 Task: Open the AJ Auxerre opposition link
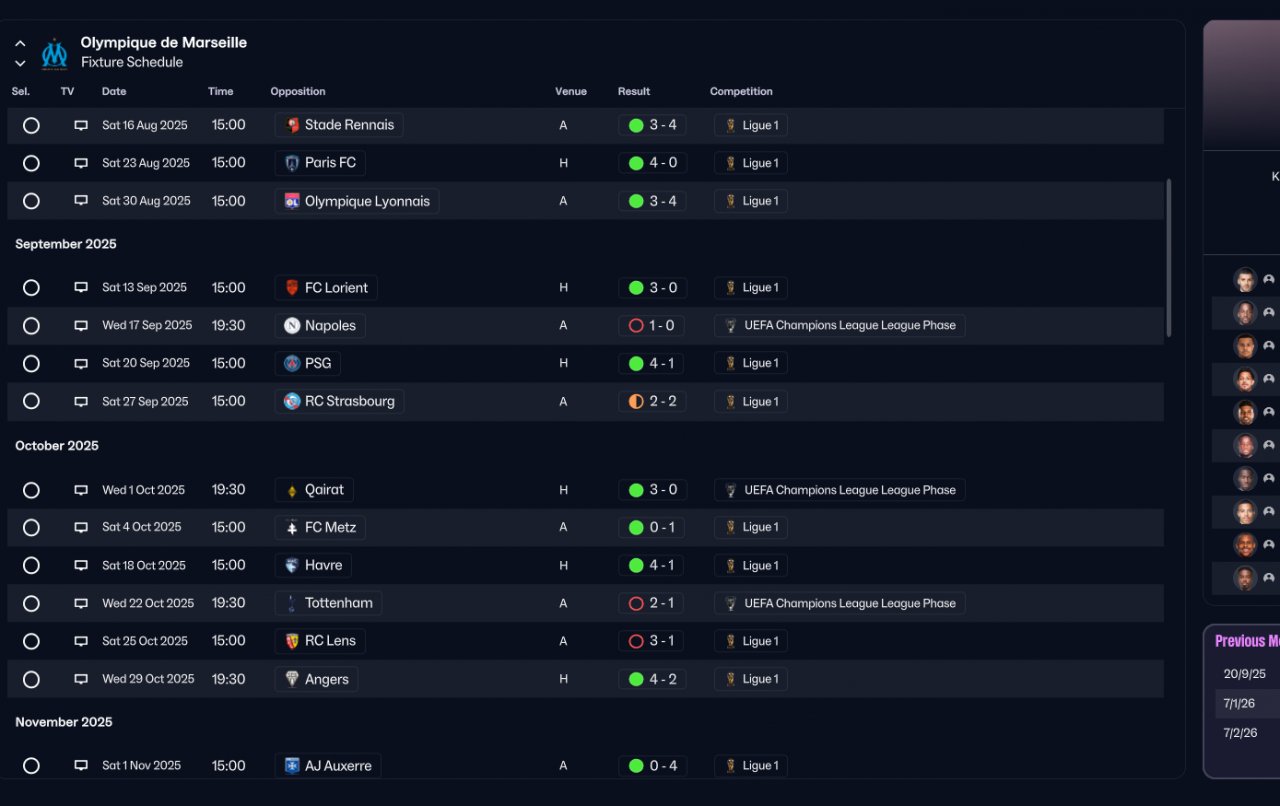pyautogui.click(x=328, y=766)
